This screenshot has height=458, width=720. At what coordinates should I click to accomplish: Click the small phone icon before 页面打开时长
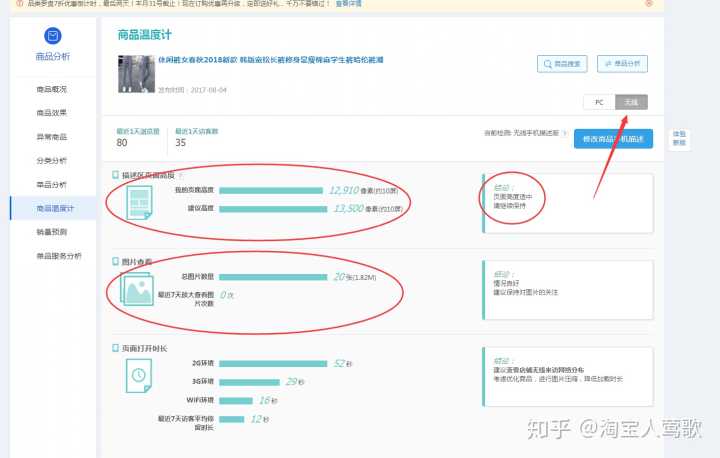click(115, 348)
